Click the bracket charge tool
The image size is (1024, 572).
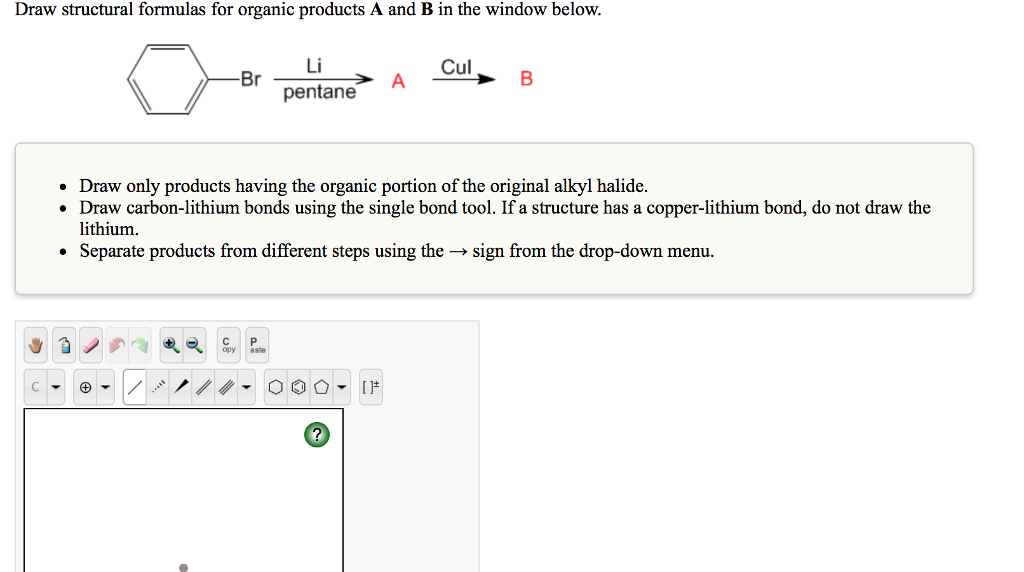(x=371, y=387)
